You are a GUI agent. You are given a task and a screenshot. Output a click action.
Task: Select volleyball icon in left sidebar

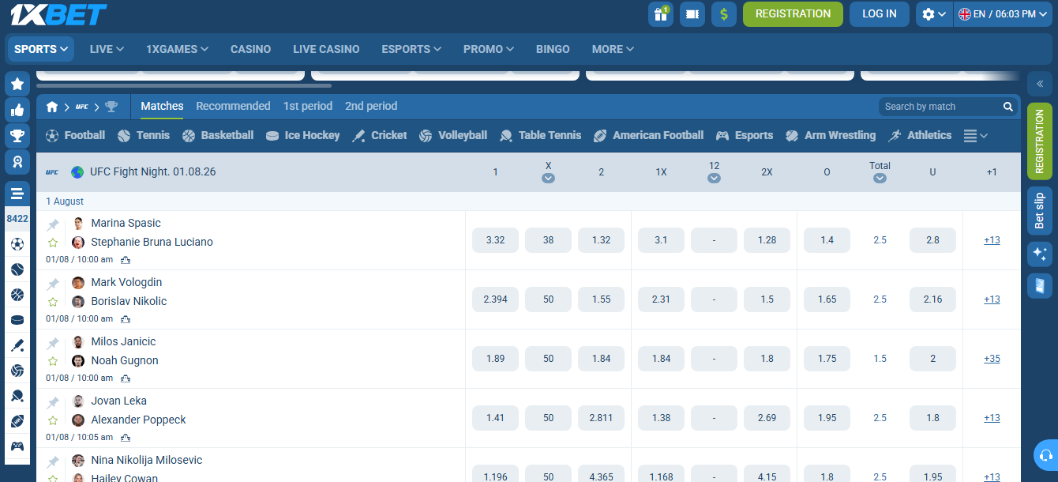[18, 371]
